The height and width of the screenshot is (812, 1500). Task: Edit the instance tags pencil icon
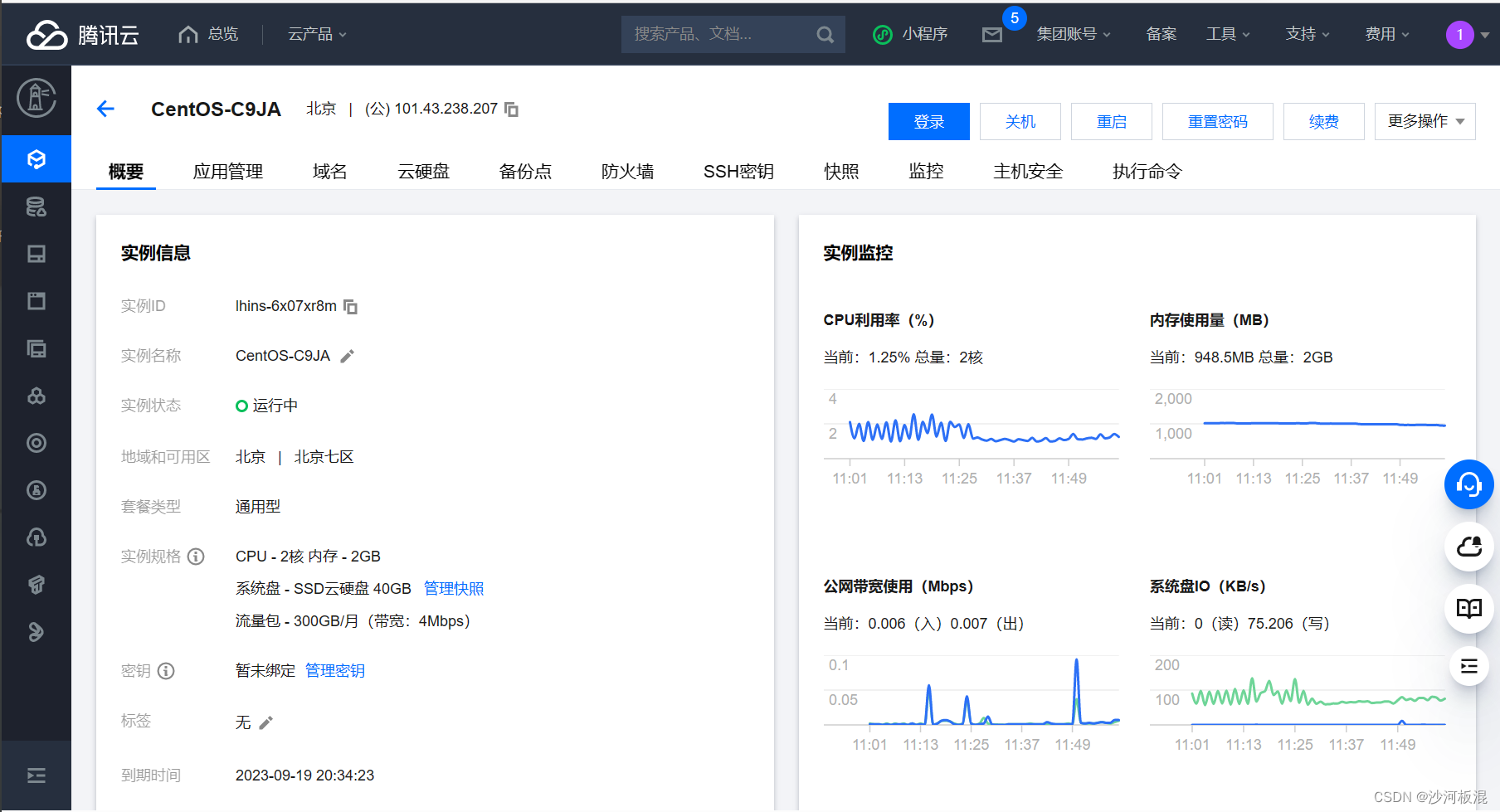click(x=265, y=723)
